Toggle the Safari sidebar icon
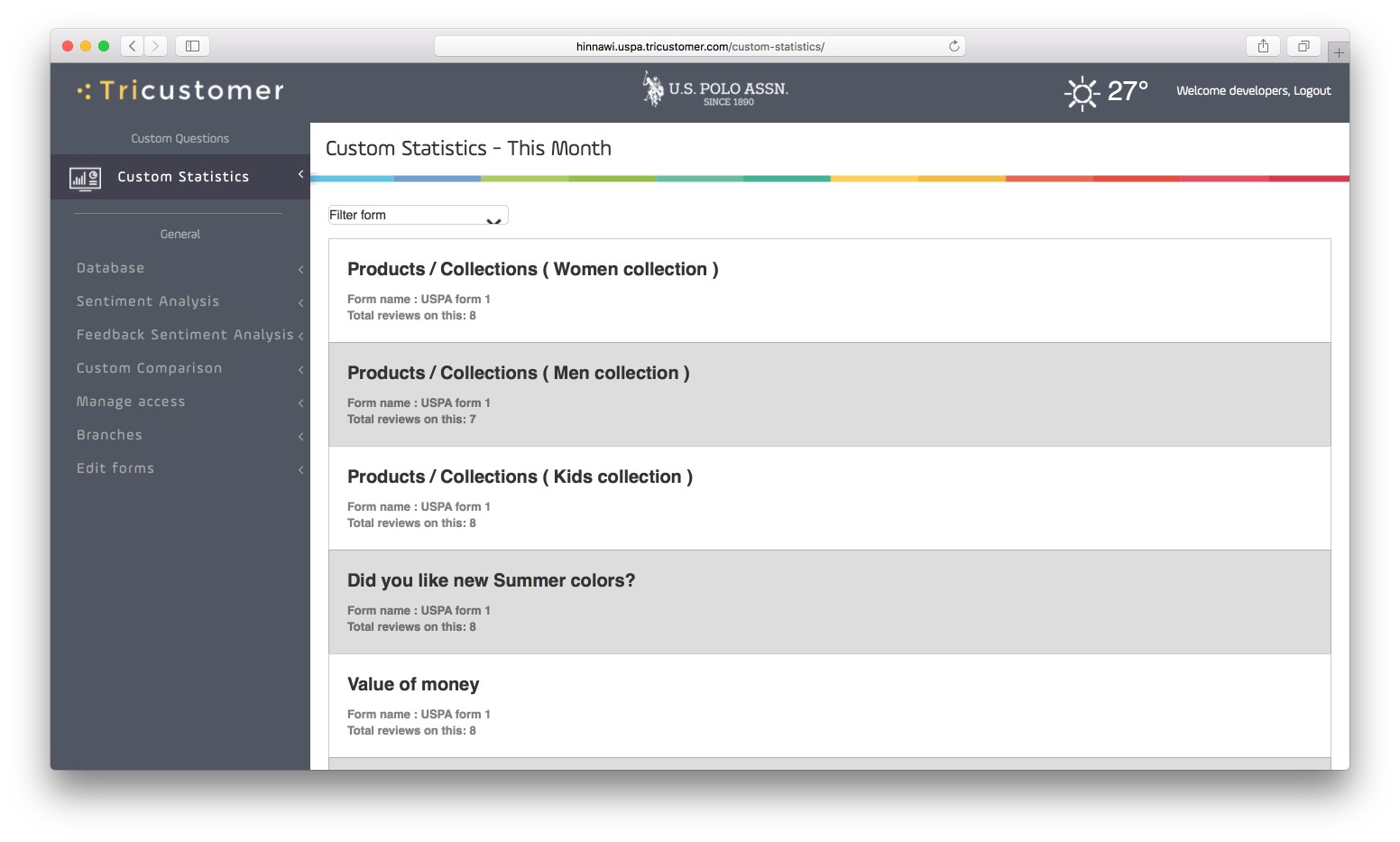1400x842 pixels. (192, 46)
